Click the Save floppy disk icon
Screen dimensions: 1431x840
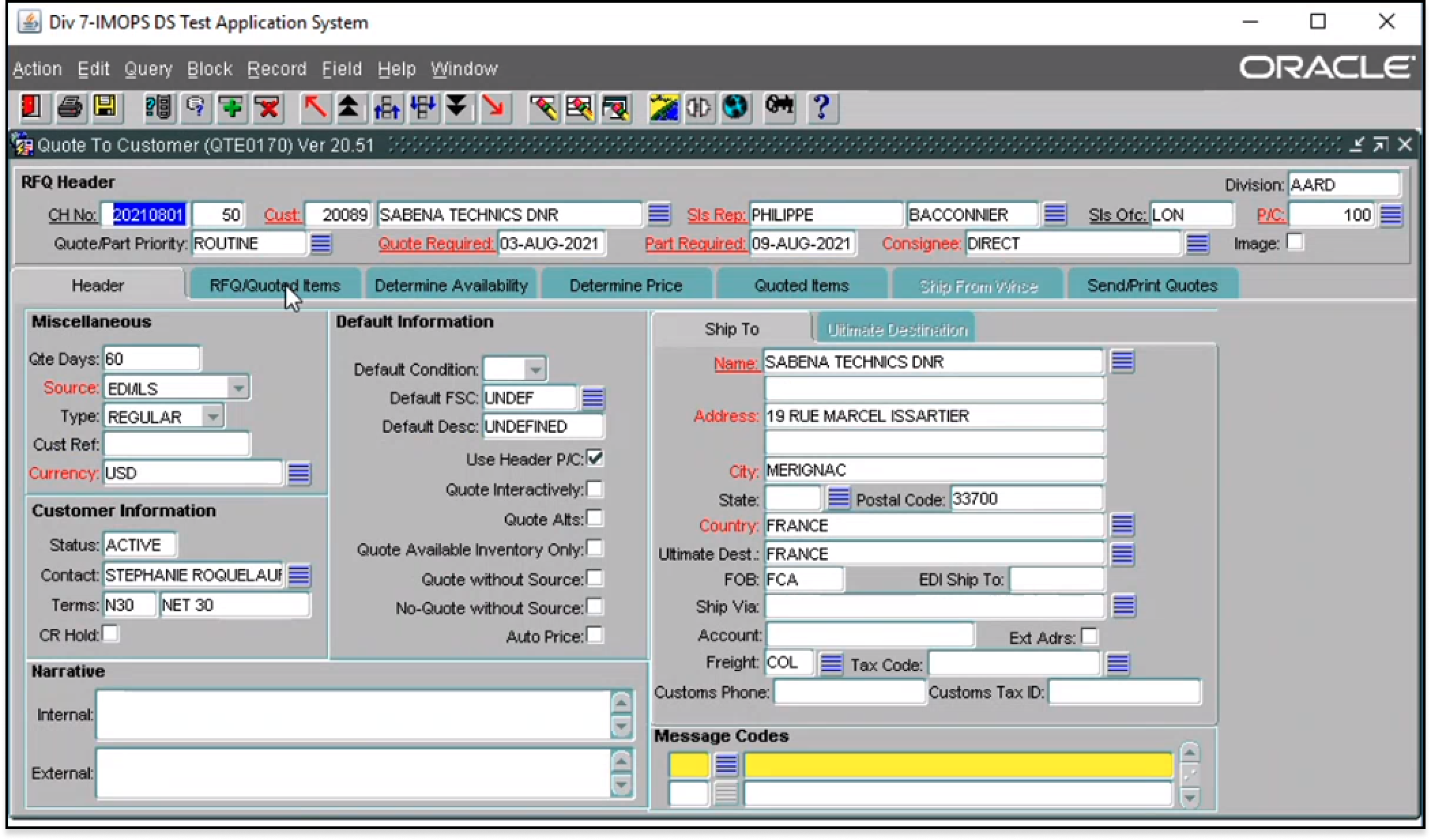(x=105, y=108)
